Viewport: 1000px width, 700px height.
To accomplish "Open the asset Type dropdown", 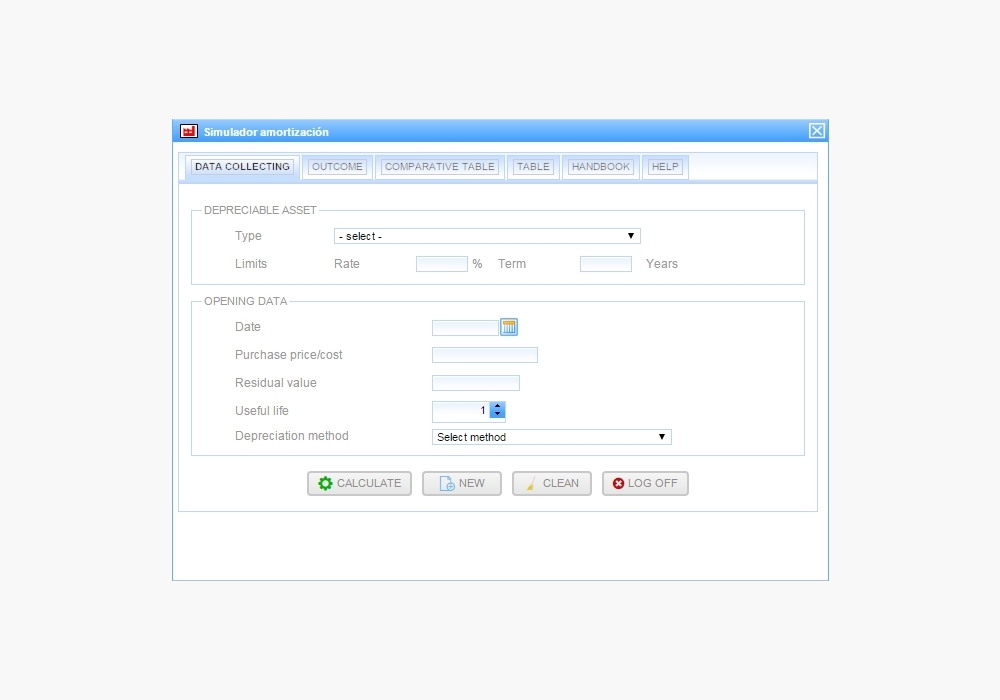I will [487, 236].
